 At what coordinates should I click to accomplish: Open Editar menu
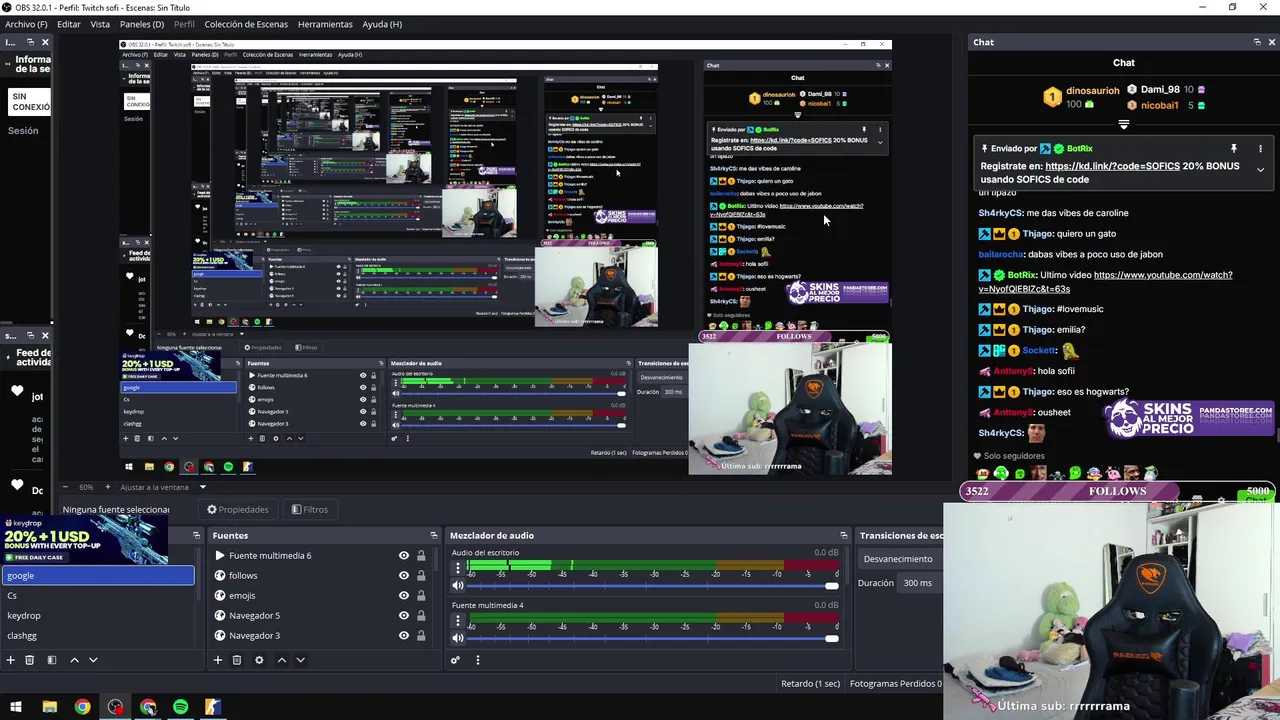[x=69, y=24]
